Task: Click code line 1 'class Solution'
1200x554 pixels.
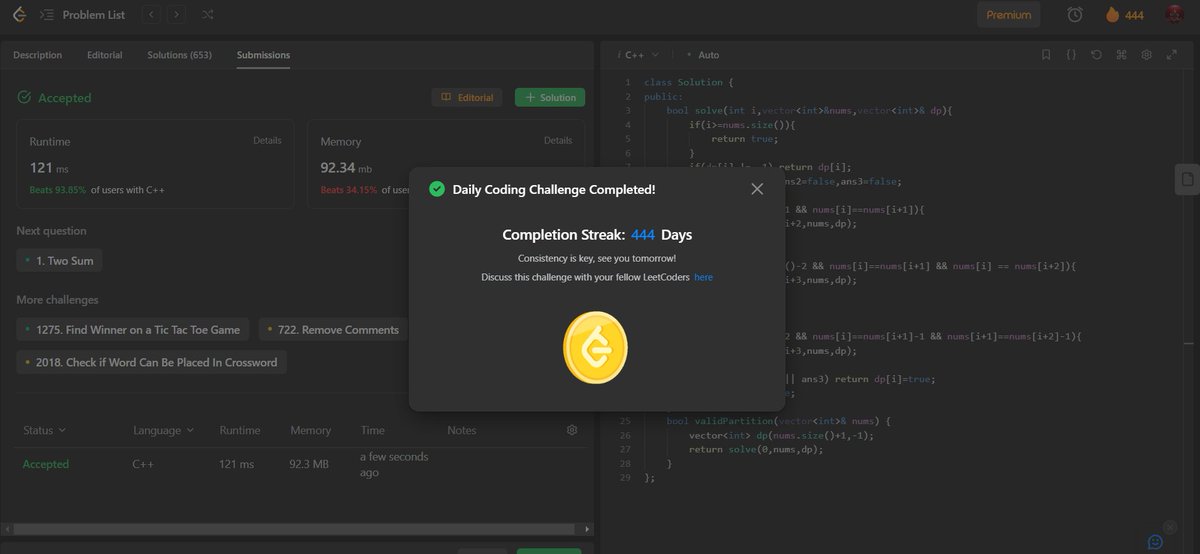Action: coord(689,82)
